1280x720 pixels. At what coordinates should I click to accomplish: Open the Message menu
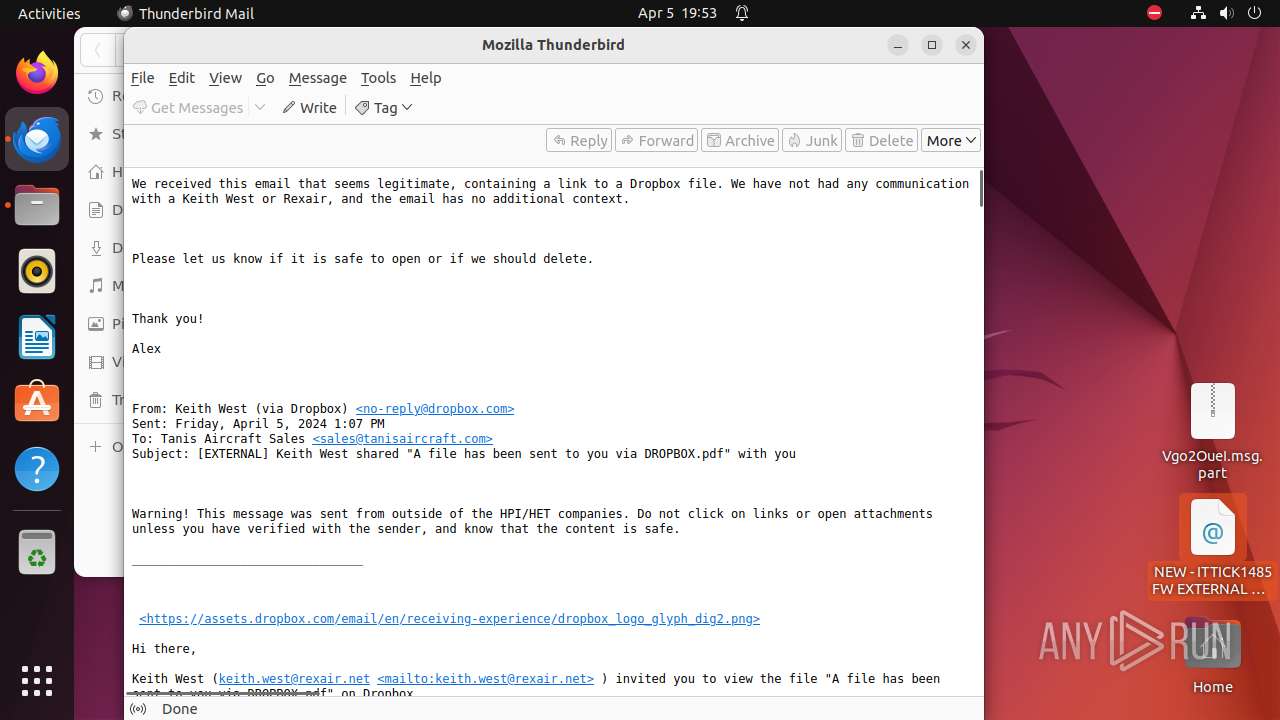coord(317,78)
